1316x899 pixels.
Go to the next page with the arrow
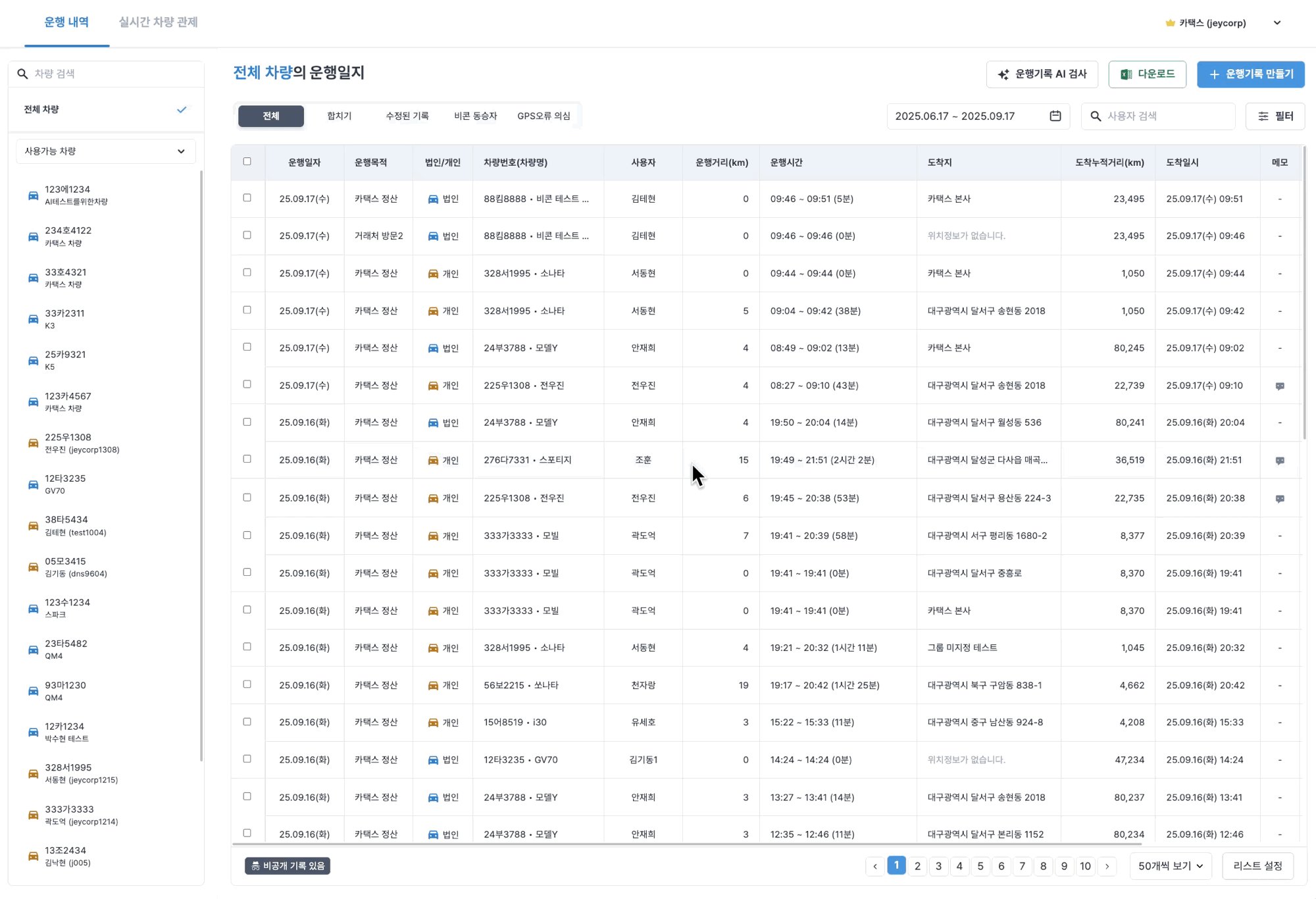click(1107, 866)
